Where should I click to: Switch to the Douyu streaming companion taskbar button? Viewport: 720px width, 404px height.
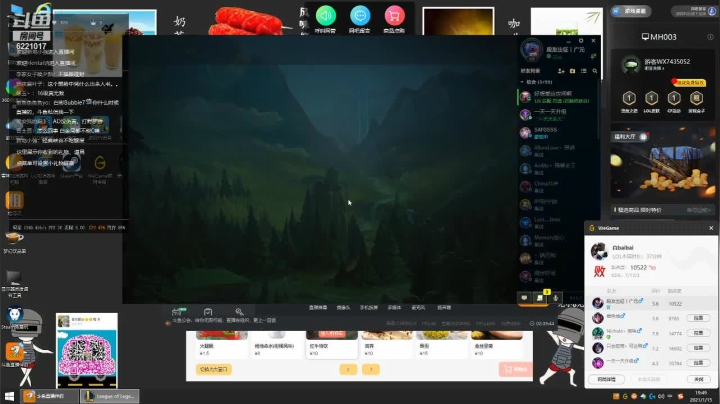(50, 396)
